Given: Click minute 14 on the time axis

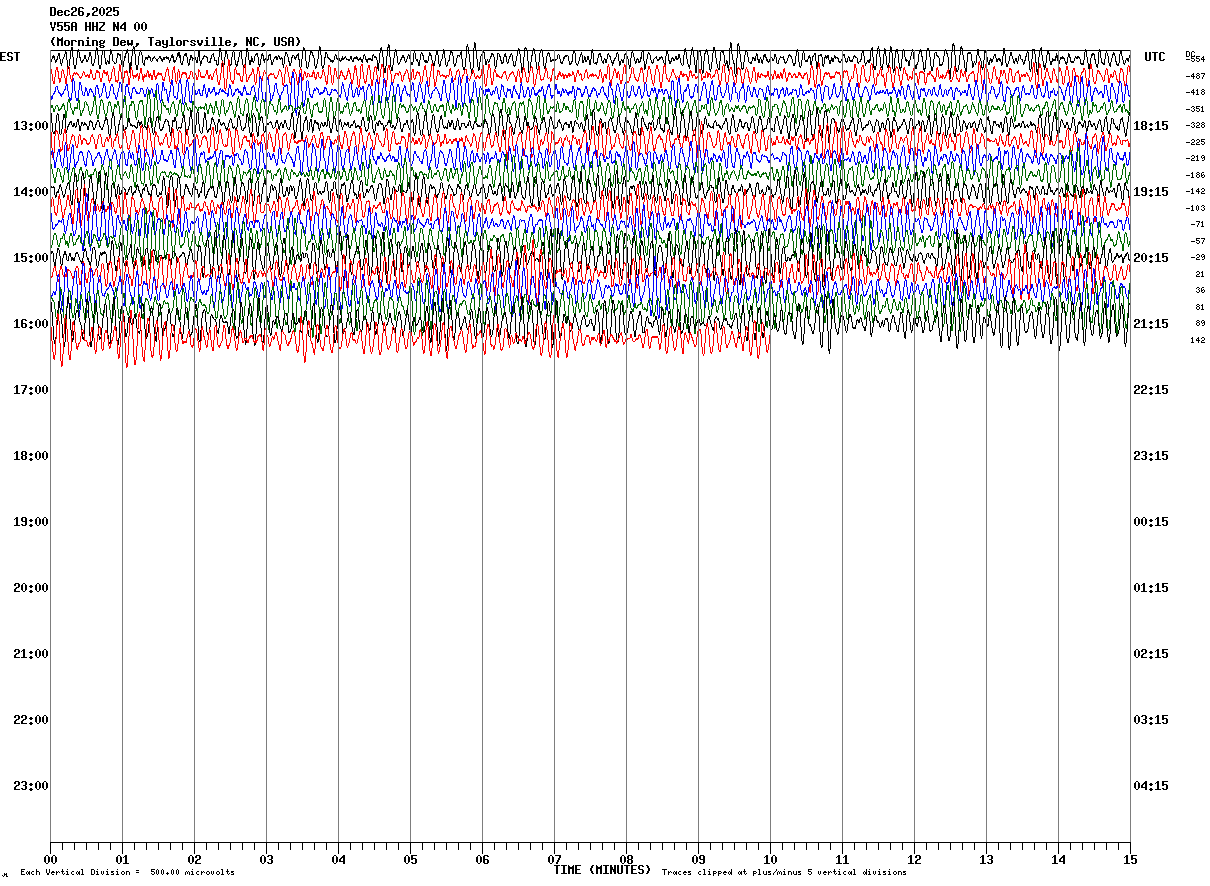Looking at the screenshot, I should pyautogui.click(x=1058, y=859).
